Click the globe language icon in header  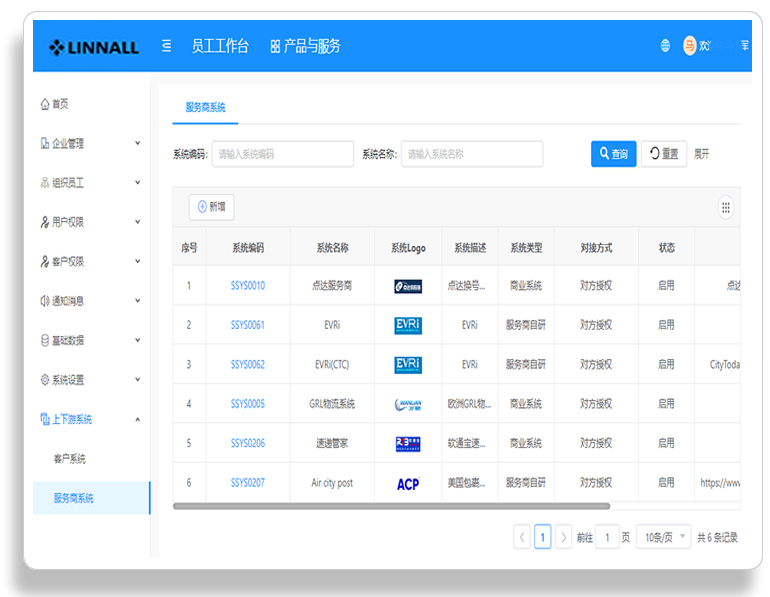[x=665, y=46]
